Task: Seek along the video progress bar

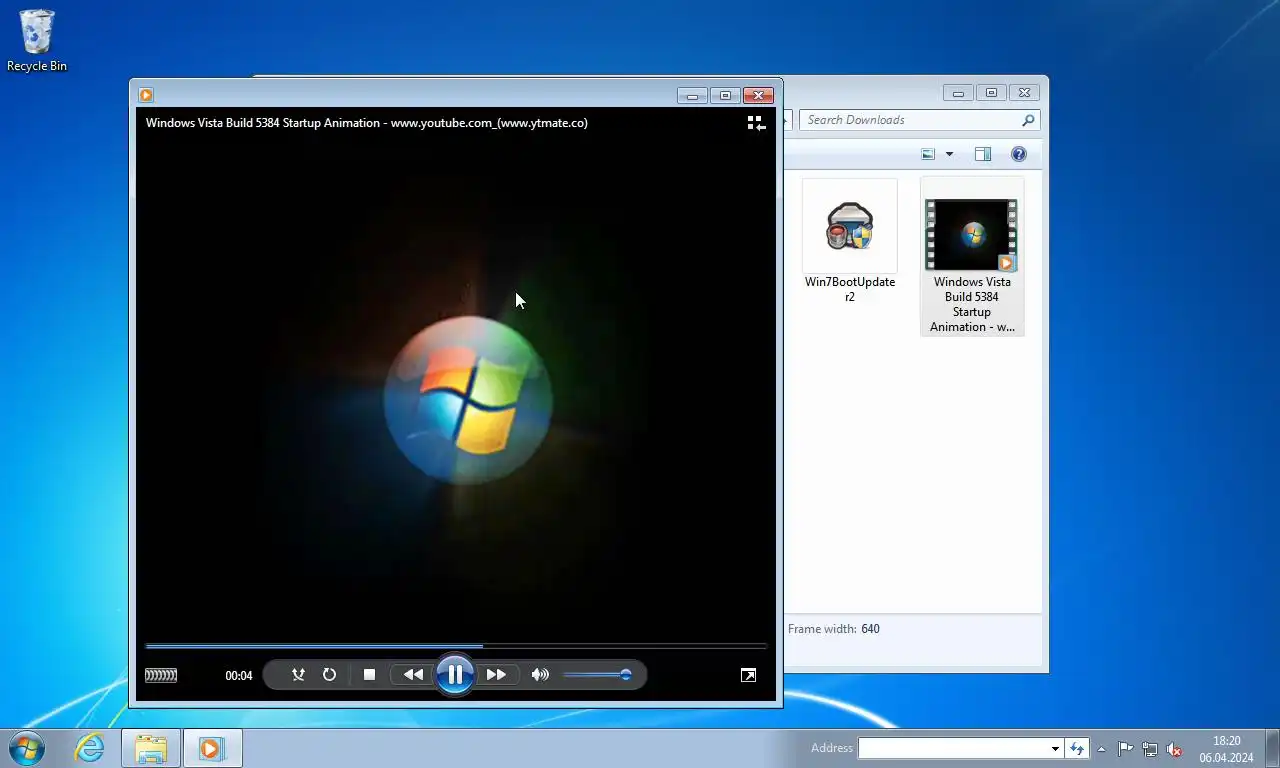Action: point(456,646)
